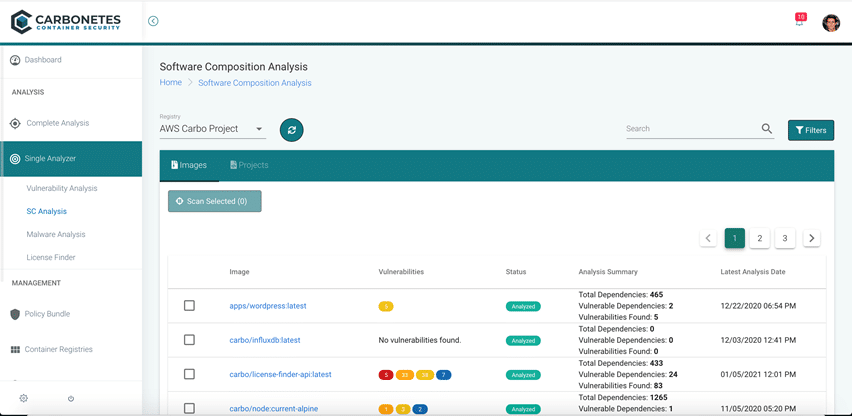Collapse sidebar with the back arrow icon
This screenshot has height=416, width=852.
(x=153, y=21)
